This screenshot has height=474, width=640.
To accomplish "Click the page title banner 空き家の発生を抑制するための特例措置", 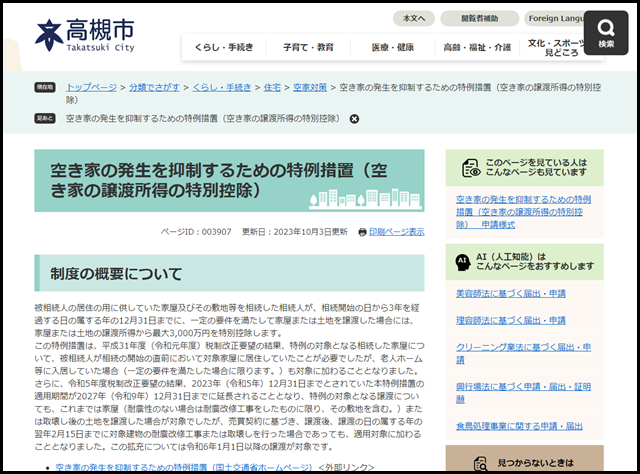I will point(229,180).
